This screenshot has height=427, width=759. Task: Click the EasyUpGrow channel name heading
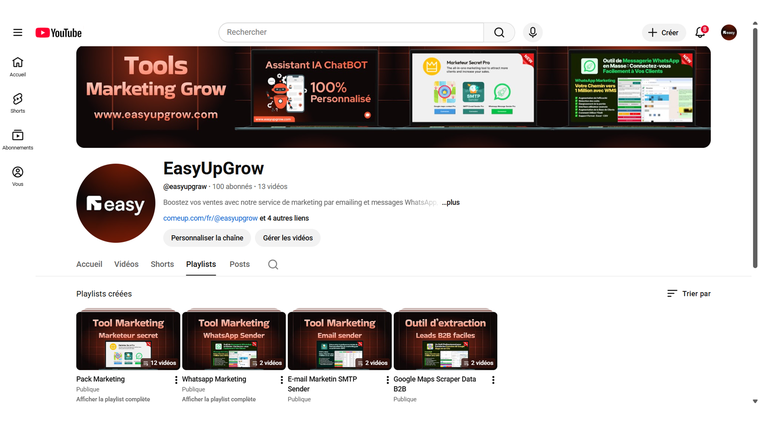(213, 168)
